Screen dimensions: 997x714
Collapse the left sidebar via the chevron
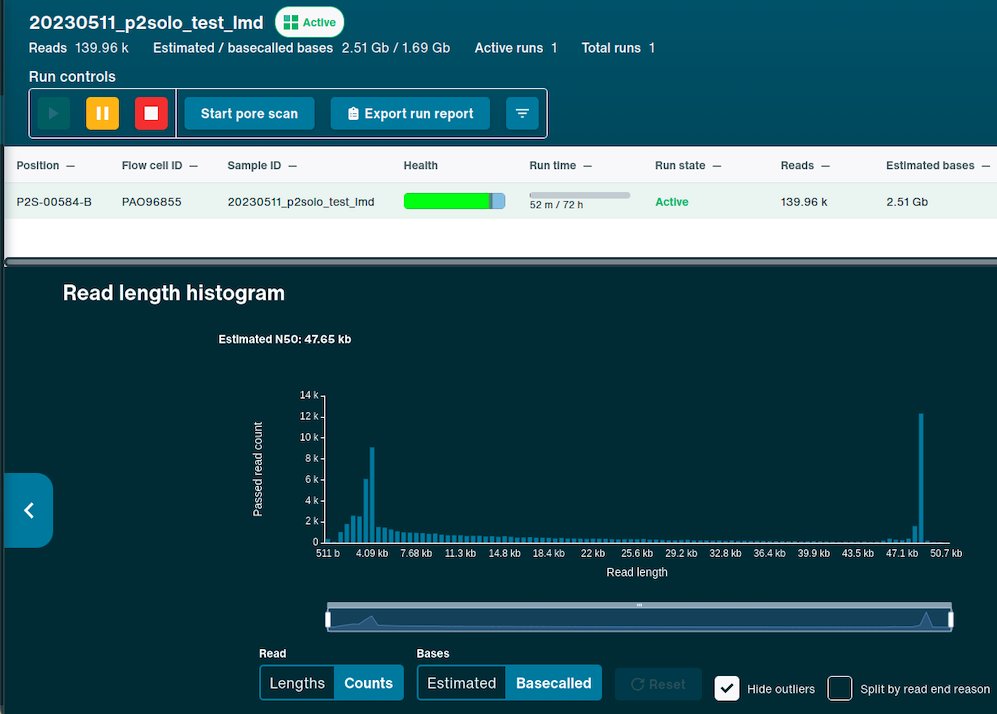point(27,510)
